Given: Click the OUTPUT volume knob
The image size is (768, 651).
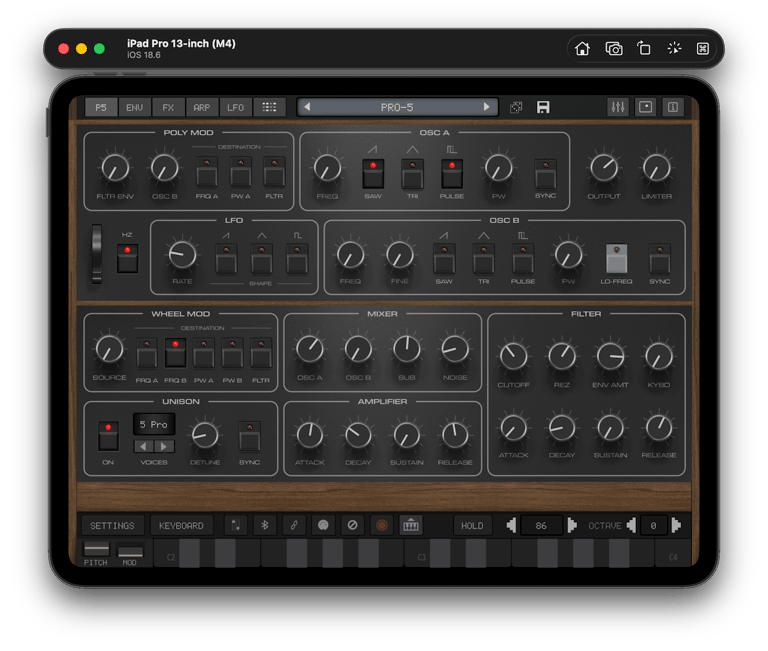Looking at the screenshot, I should (x=604, y=168).
